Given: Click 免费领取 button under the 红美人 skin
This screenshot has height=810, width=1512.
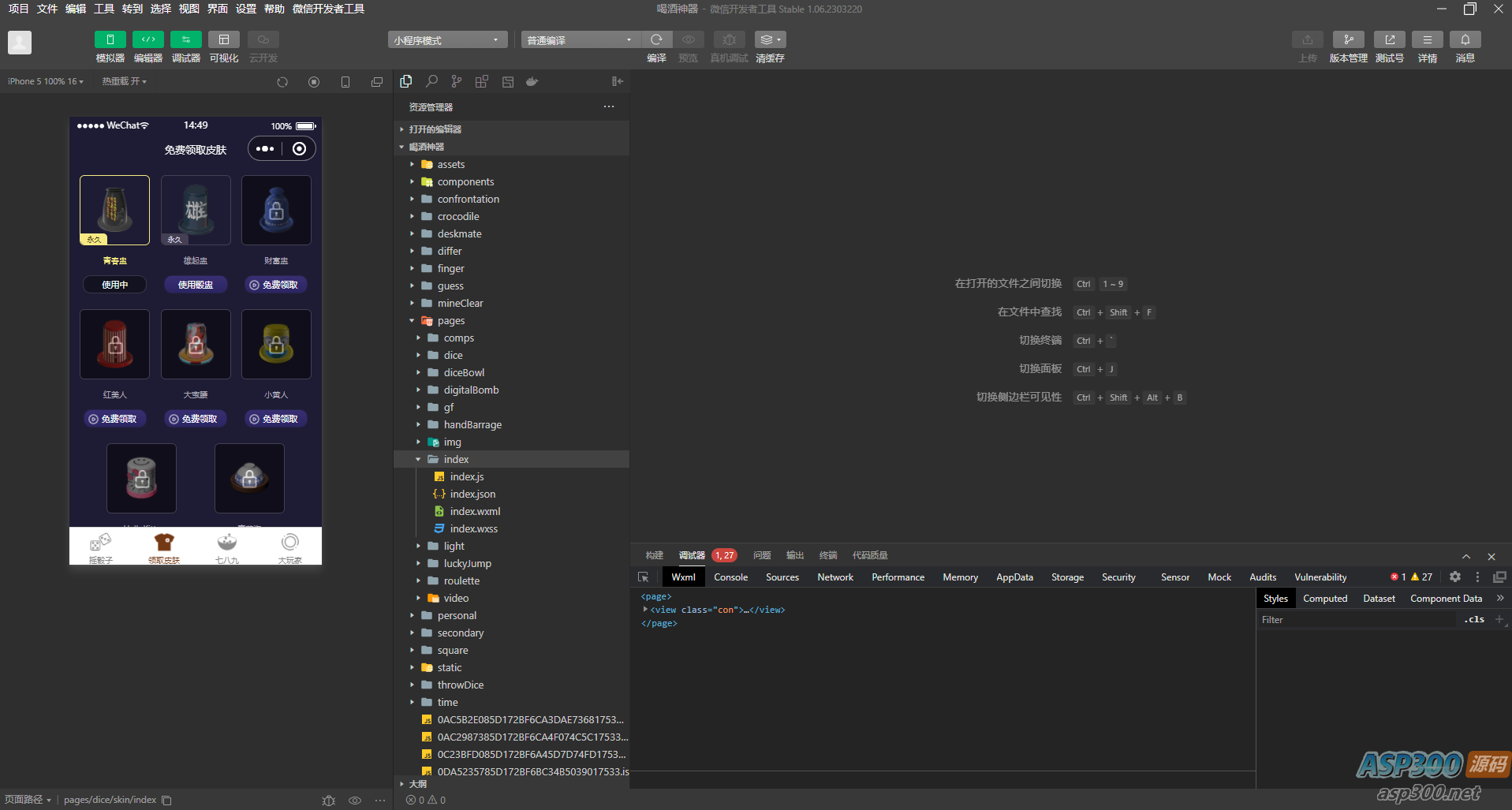Looking at the screenshot, I should click(114, 419).
